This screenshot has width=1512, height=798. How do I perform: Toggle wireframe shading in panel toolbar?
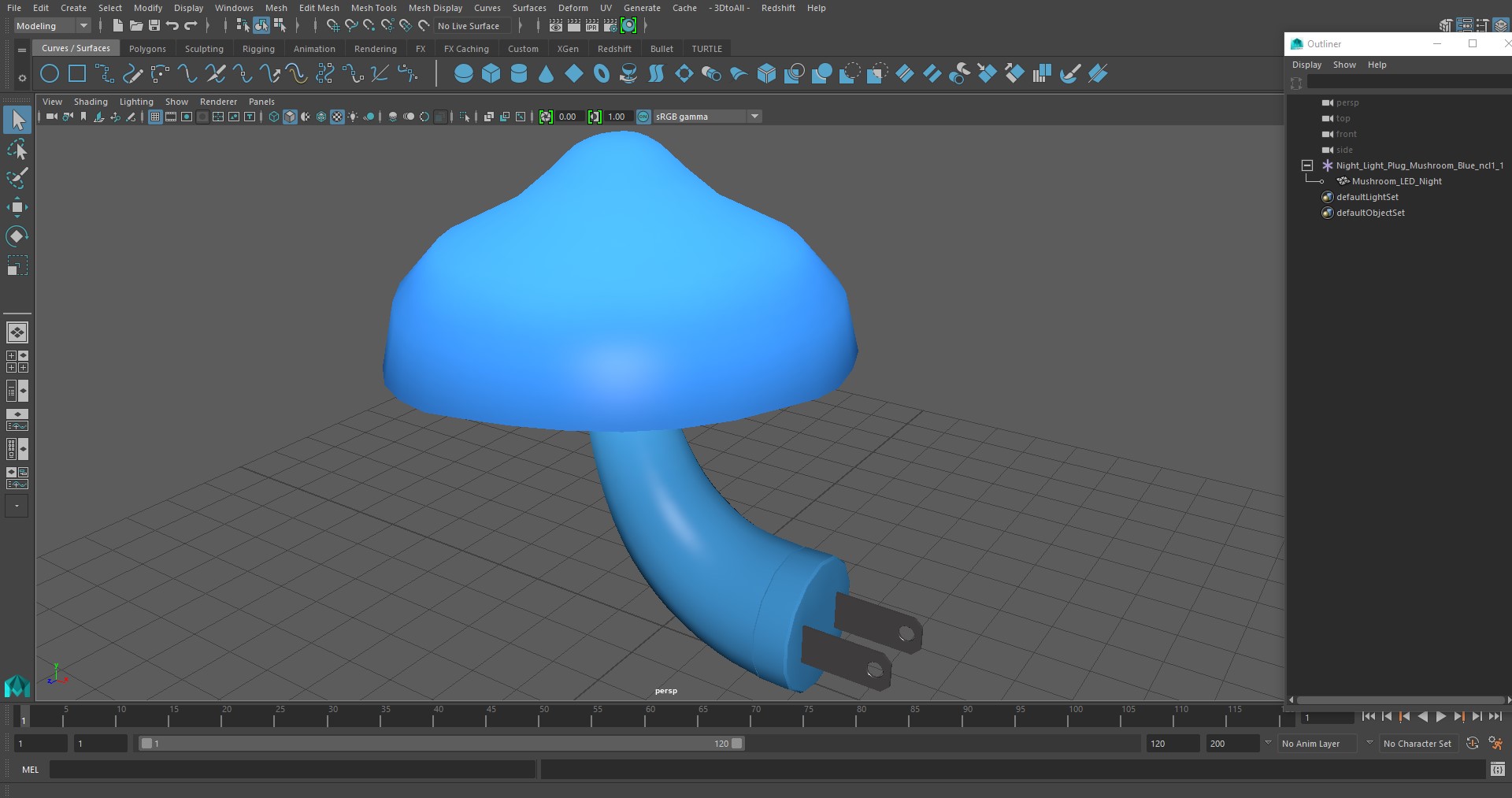click(x=274, y=117)
